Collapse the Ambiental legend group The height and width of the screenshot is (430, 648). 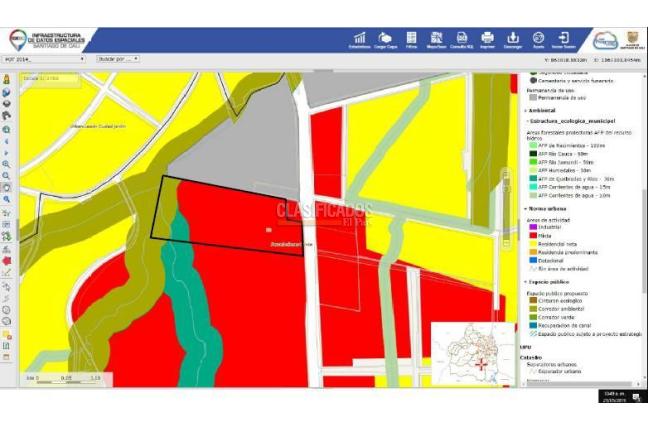[526, 111]
